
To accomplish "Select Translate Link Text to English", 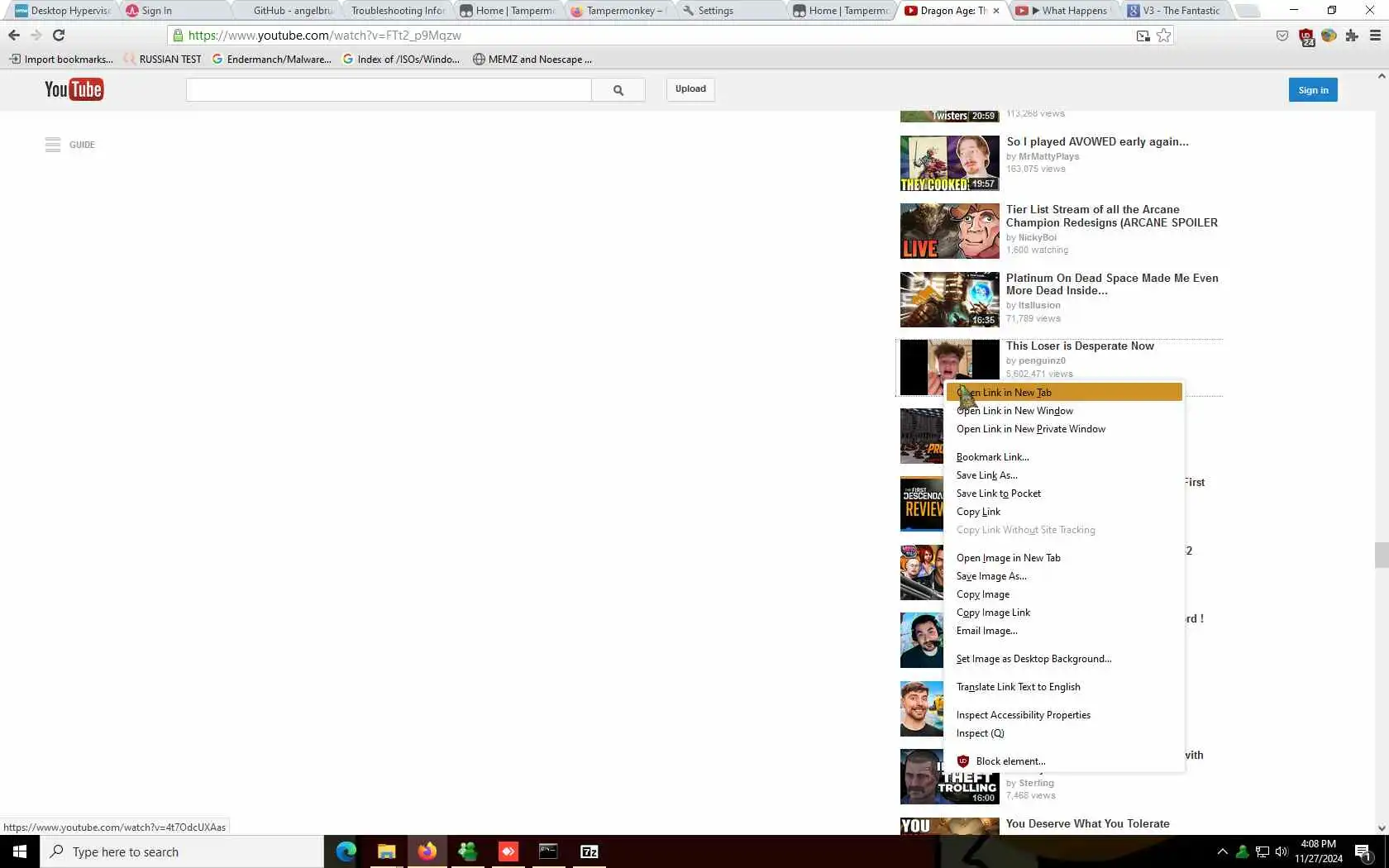I will [x=1064, y=687].
